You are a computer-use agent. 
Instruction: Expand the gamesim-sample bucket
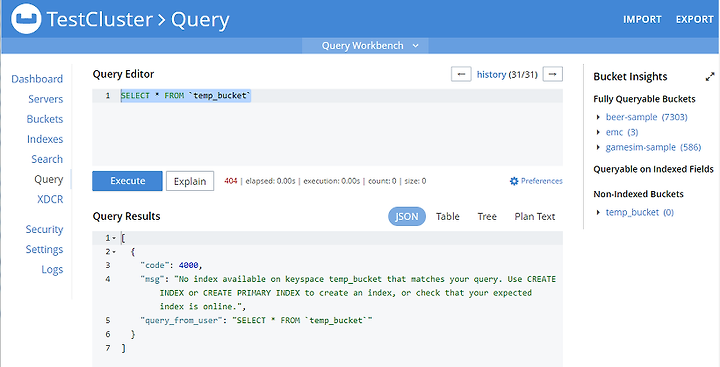(598, 147)
